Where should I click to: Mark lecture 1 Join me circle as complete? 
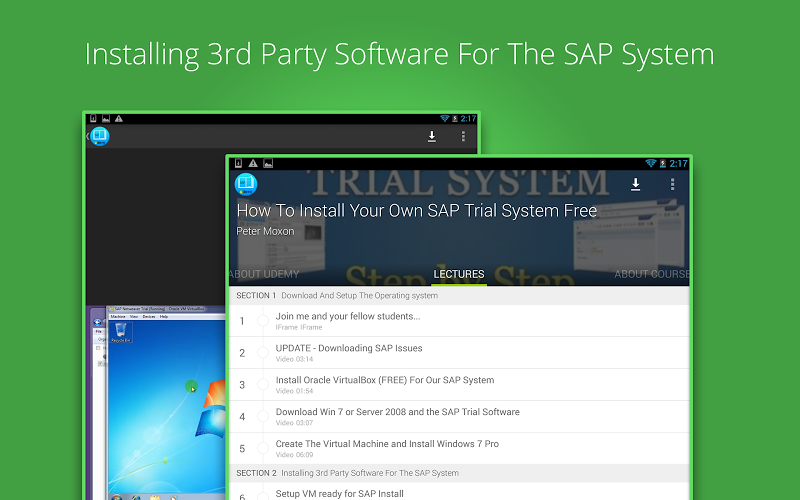pos(263,321)
